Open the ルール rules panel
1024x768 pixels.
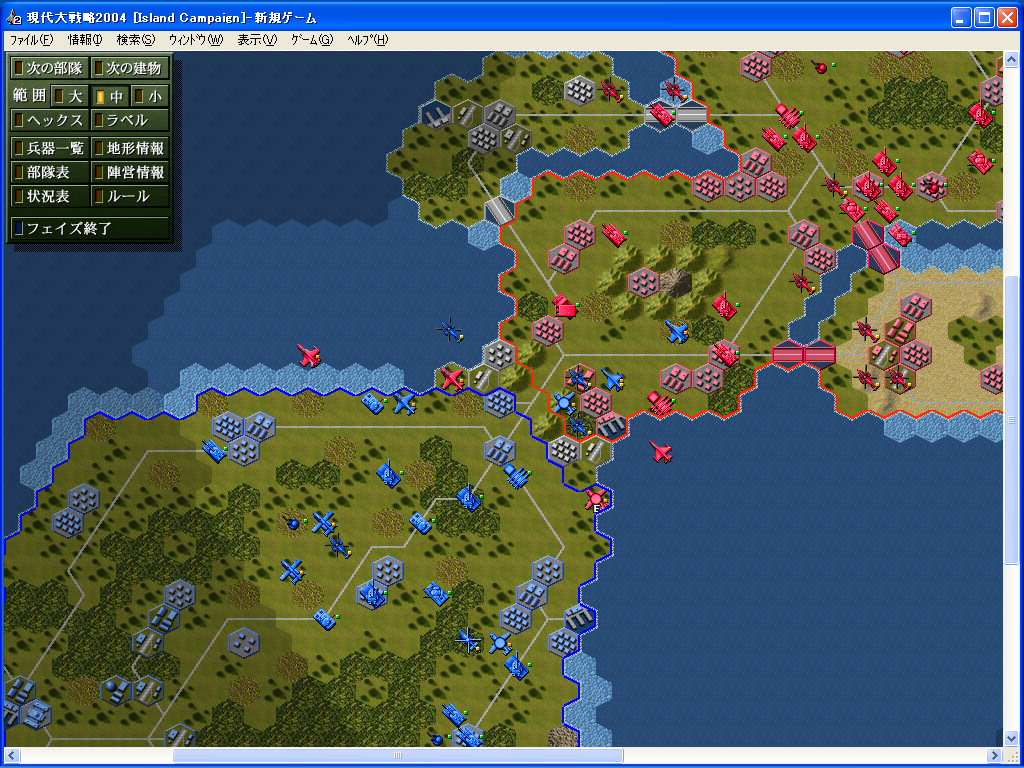(130, 196)
